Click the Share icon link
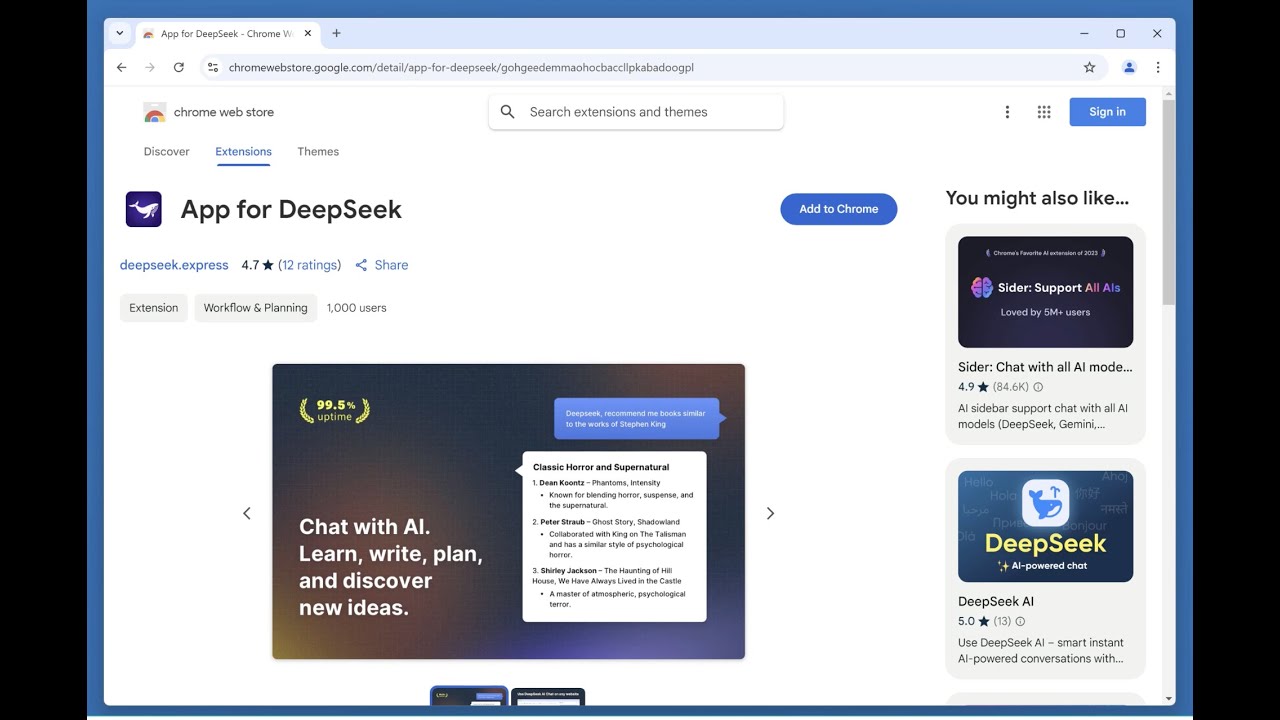Screen dimensions: 1280x720 [x=382, y=265]
